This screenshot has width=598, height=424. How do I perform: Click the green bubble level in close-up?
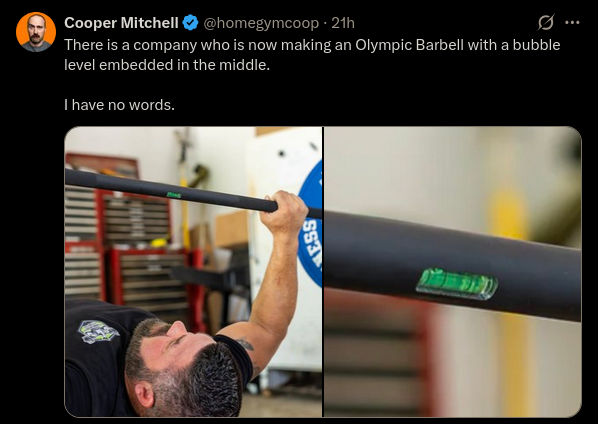457,283
